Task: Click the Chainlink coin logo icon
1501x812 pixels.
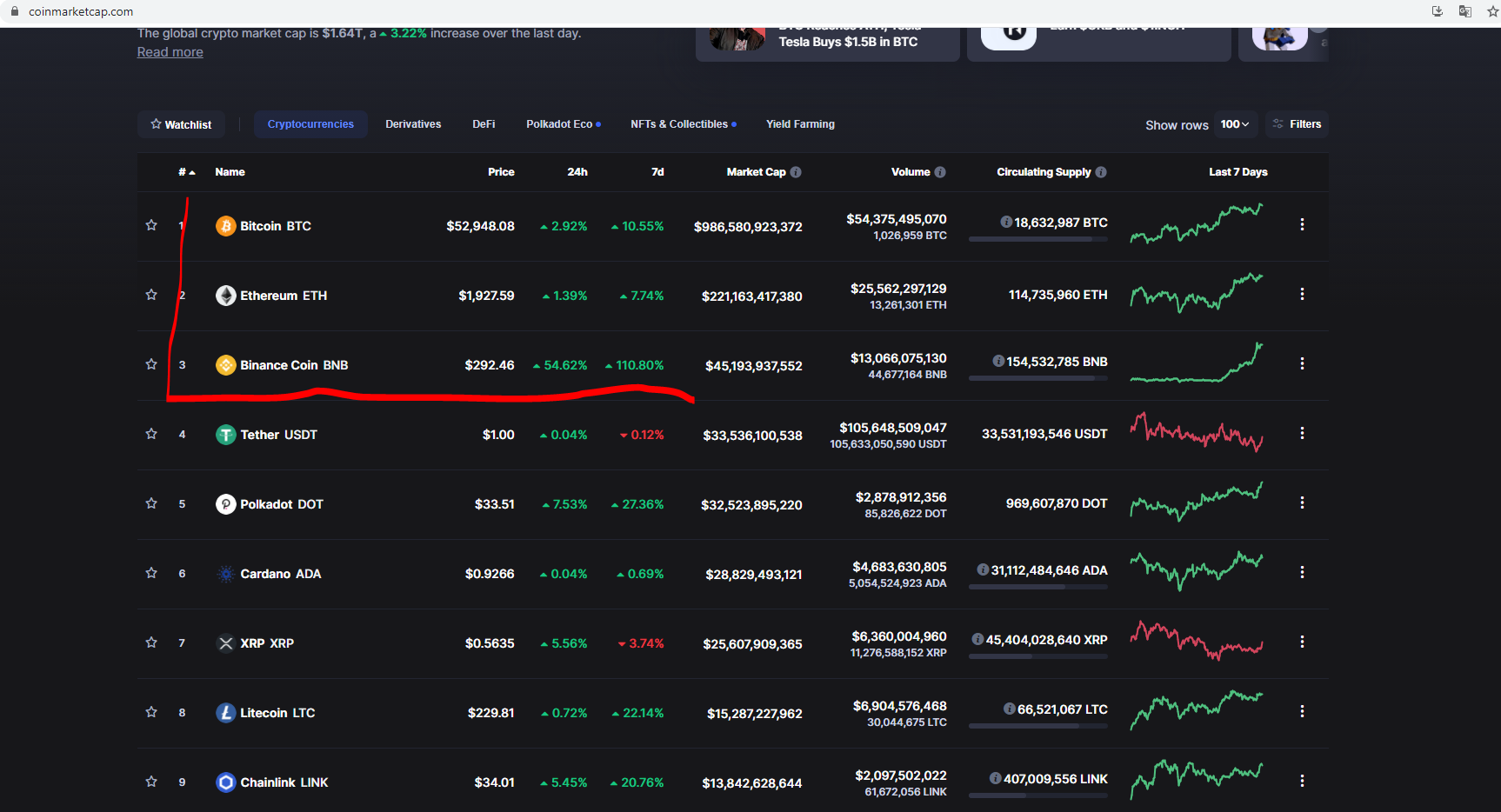Action: (226, 782)
